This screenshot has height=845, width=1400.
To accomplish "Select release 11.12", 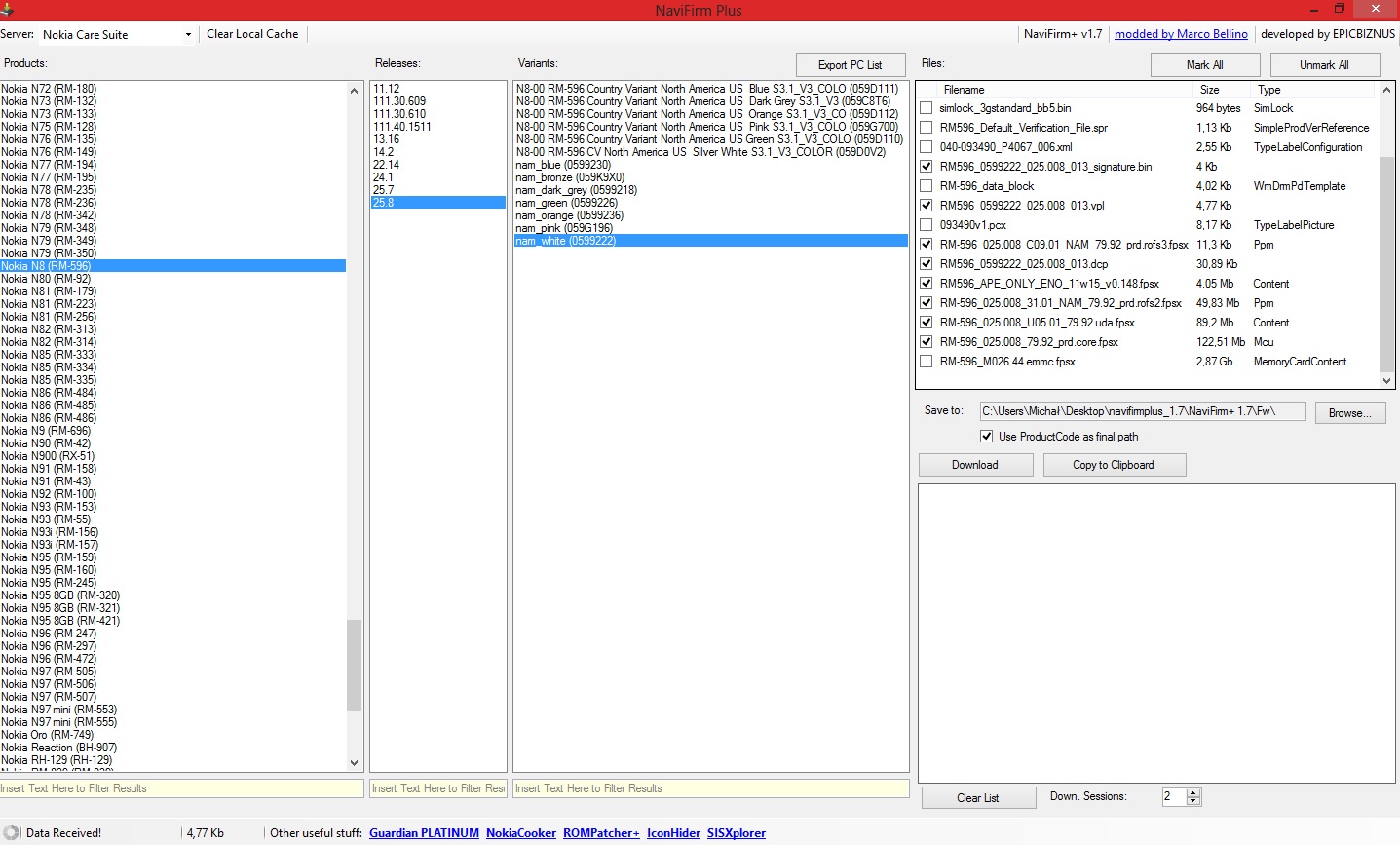I will [x=438, y=89].
